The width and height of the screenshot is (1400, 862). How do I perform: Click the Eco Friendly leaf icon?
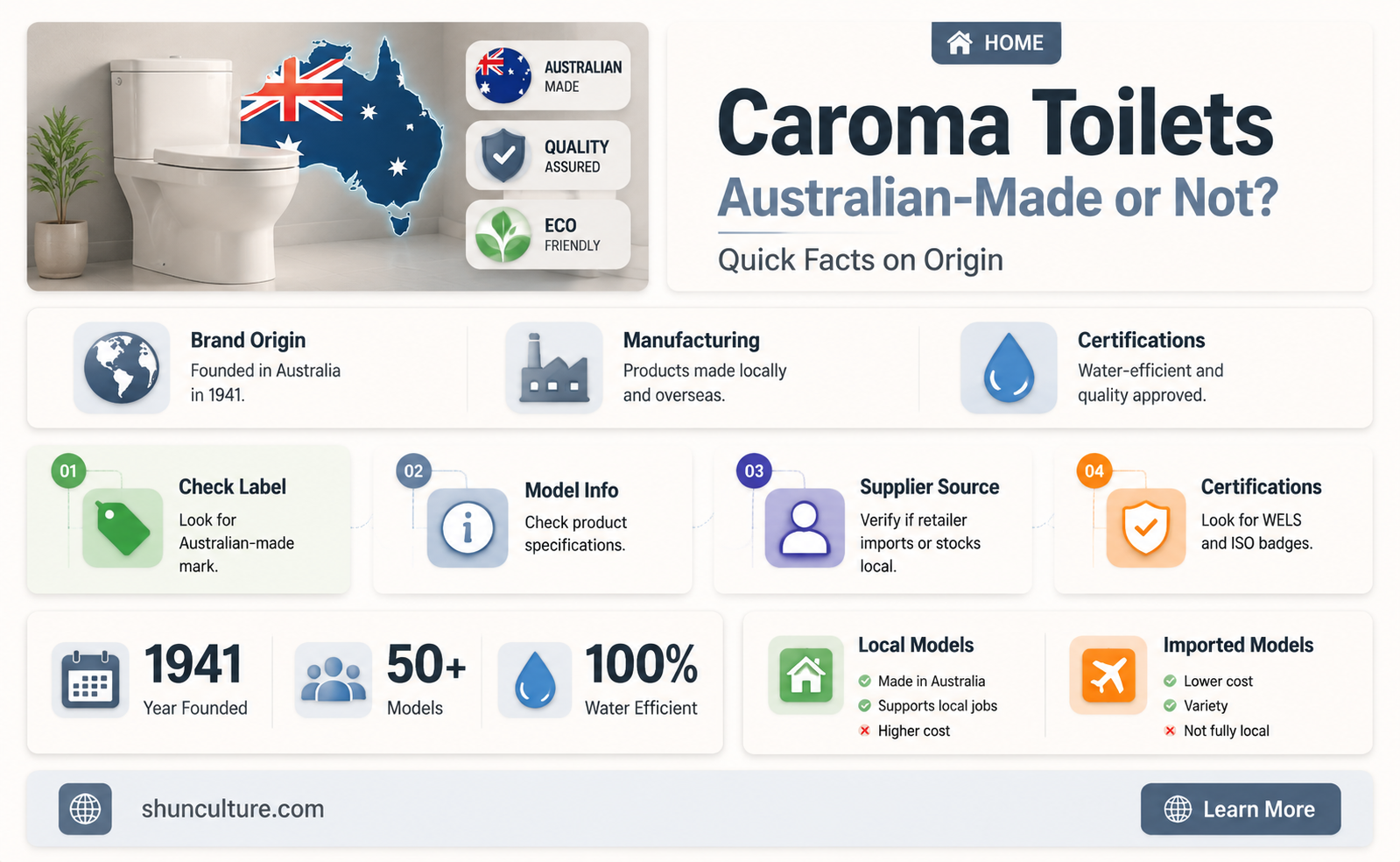pos(503,235)
